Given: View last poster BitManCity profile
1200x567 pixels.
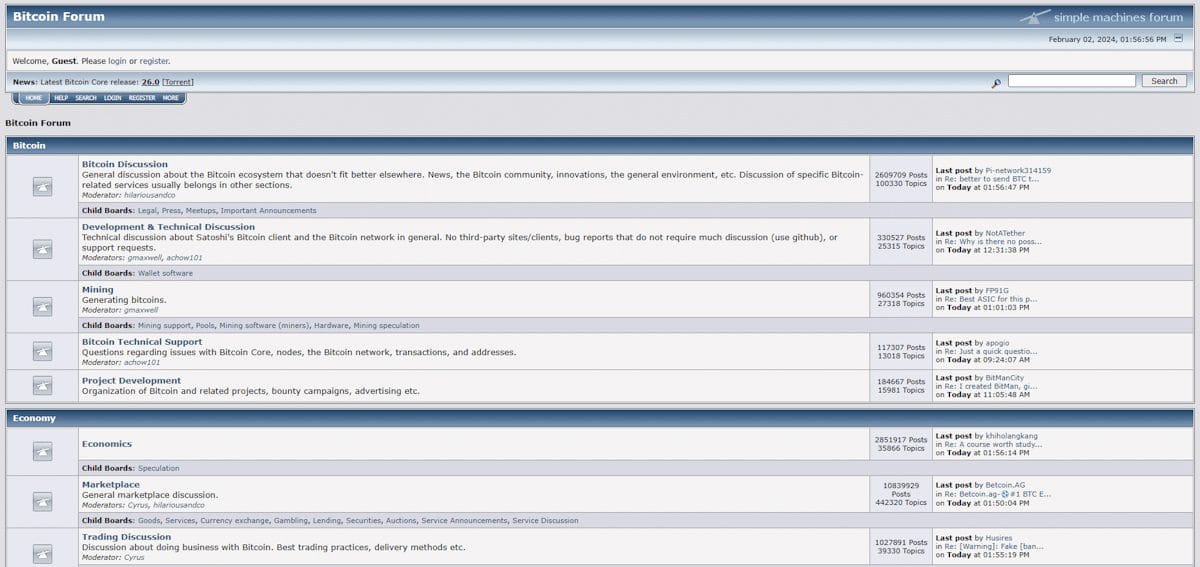Looking at the screenshot, I should tap(1005, 377).
